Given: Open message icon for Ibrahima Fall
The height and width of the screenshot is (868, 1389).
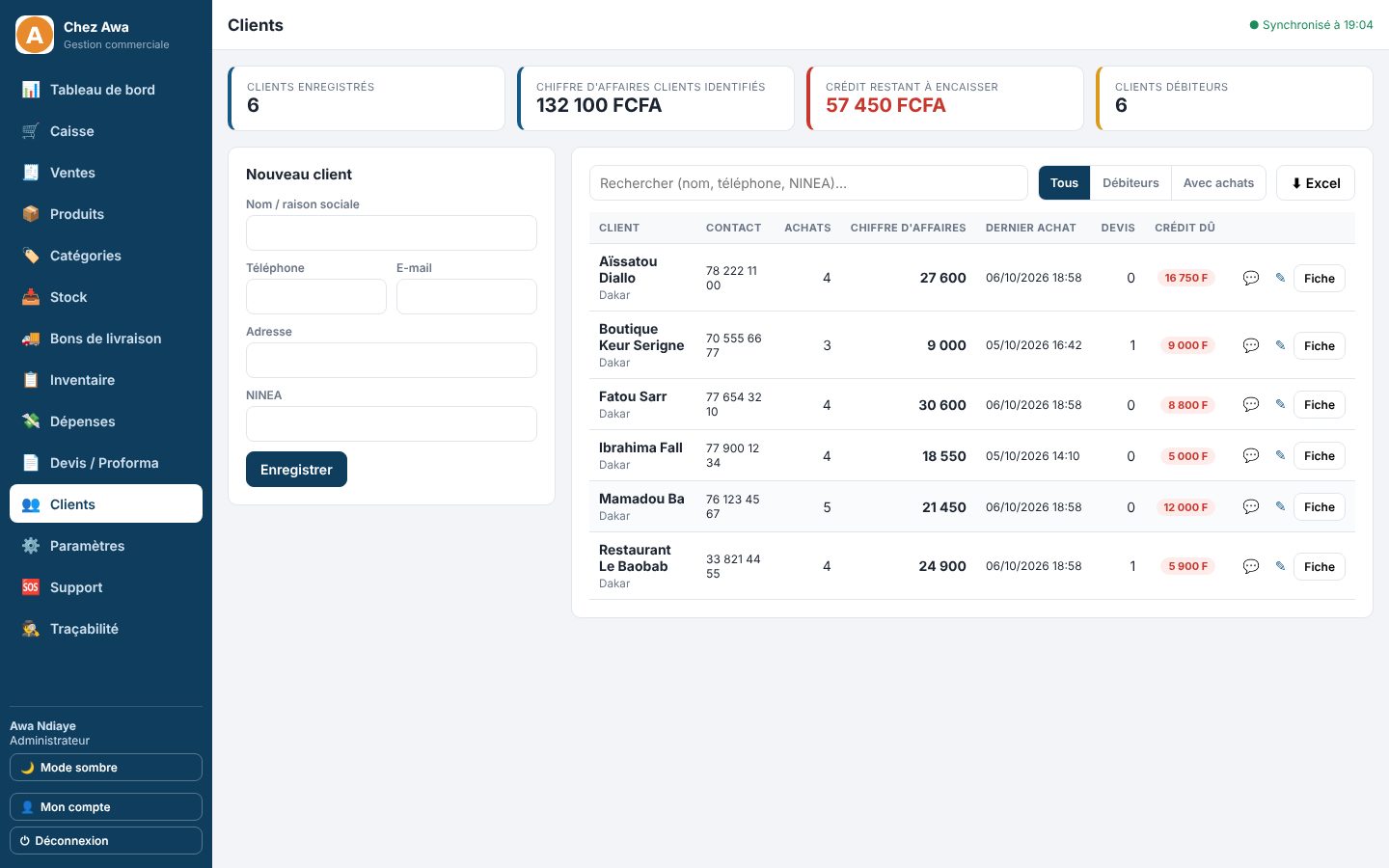Looking at the screenshot, I should [1251, 456].
